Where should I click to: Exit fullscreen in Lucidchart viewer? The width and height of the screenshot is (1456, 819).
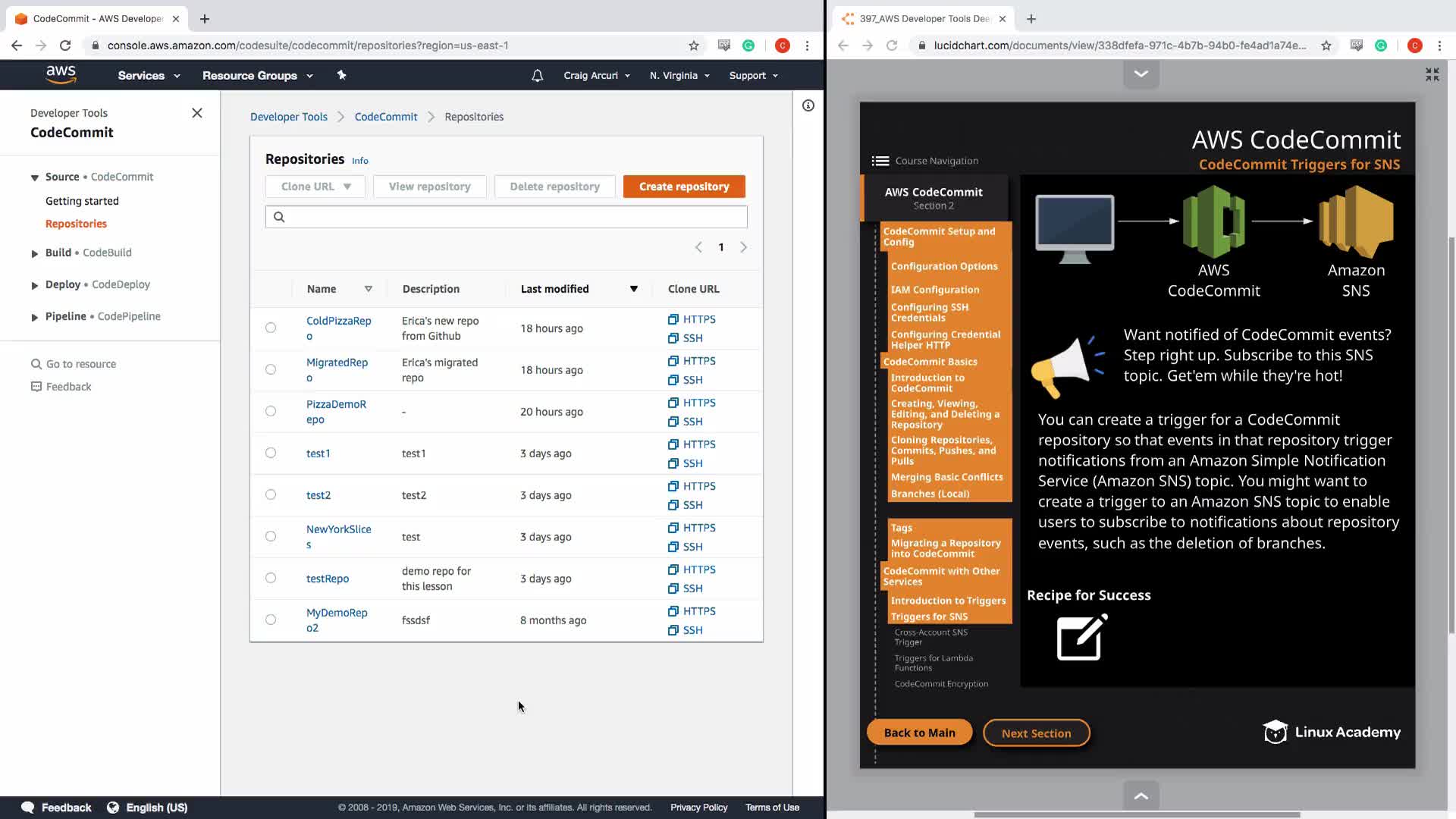[1432, 74]
